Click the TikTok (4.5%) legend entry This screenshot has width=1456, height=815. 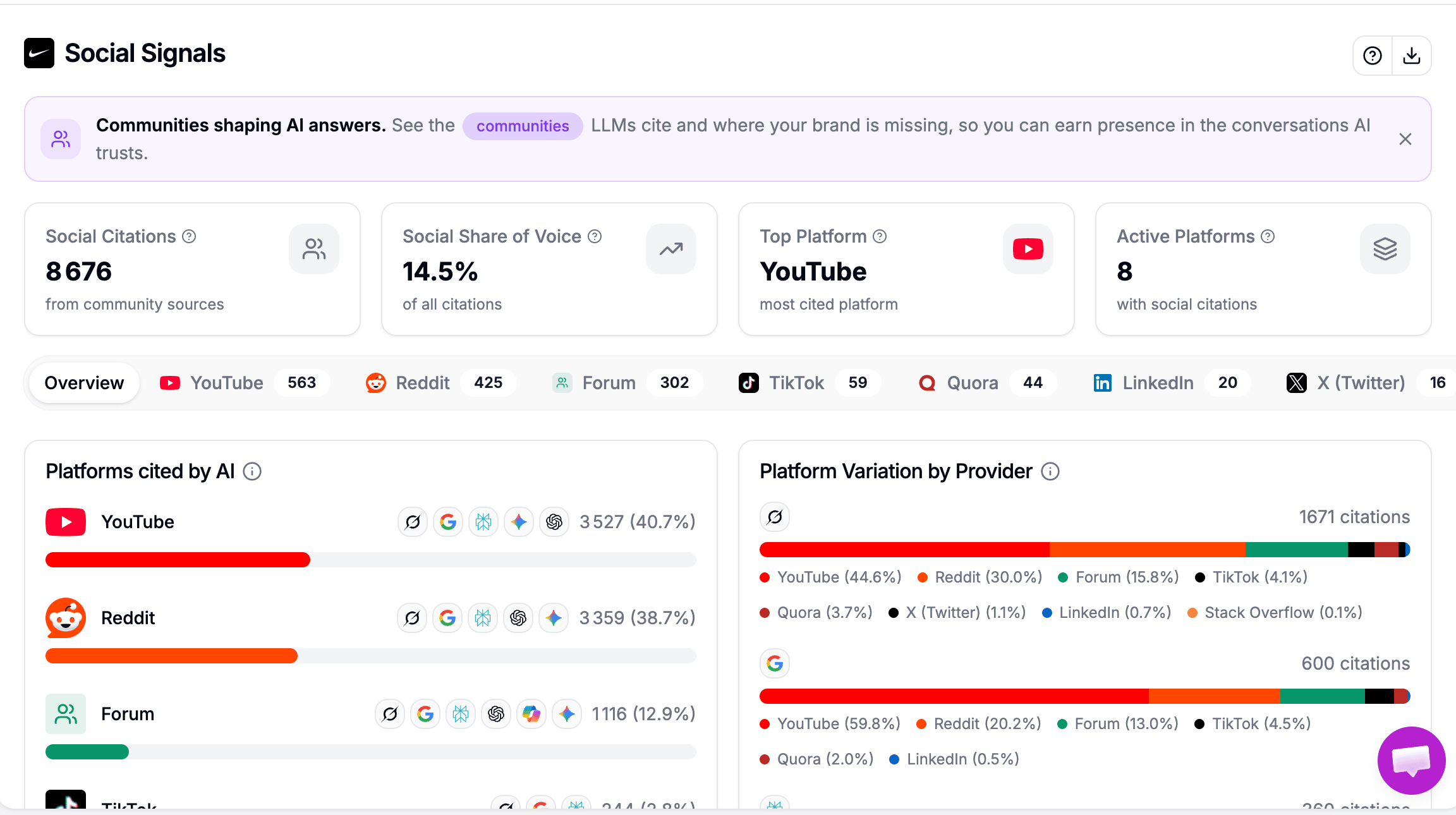pos(1253,723)
